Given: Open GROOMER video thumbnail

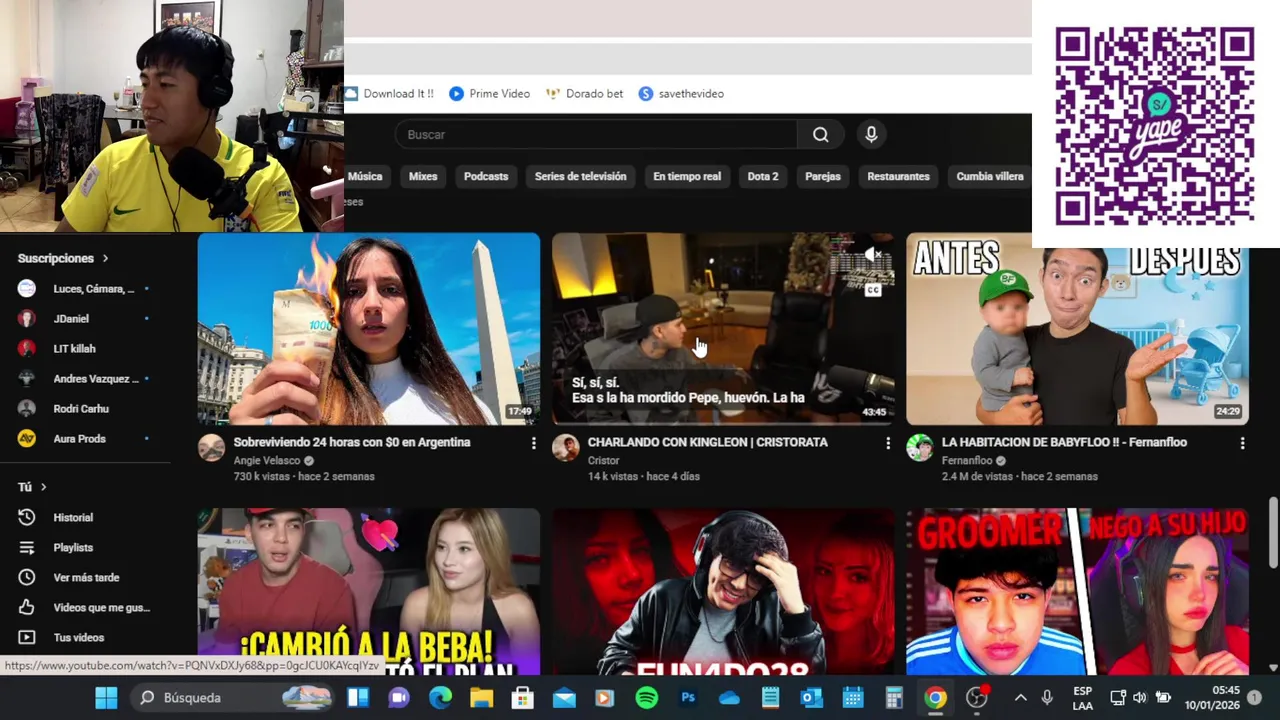Looking at the screenshot, I should click(x=1077, y=592).
